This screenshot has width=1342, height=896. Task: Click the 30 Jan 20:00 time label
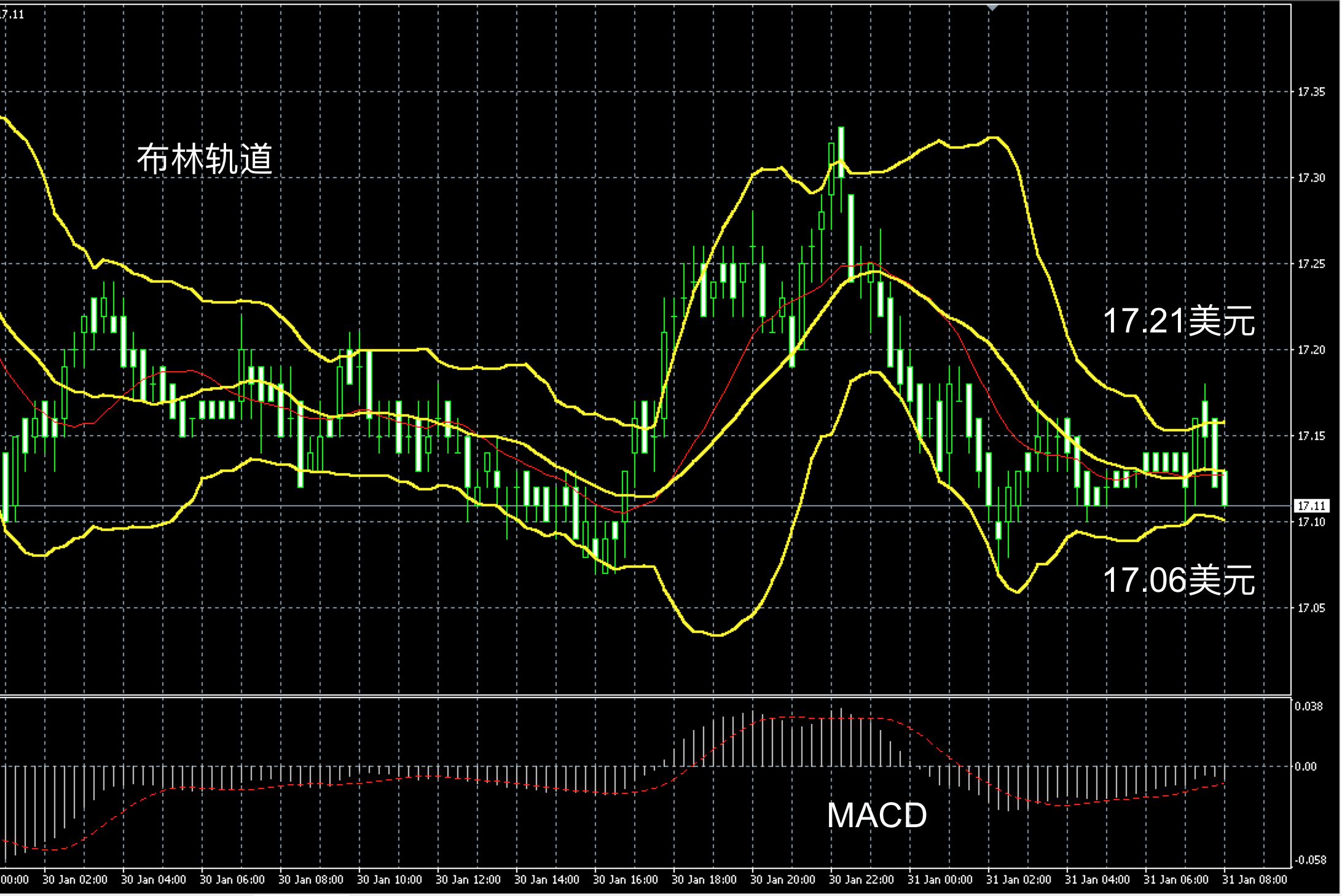coord(783,880)
